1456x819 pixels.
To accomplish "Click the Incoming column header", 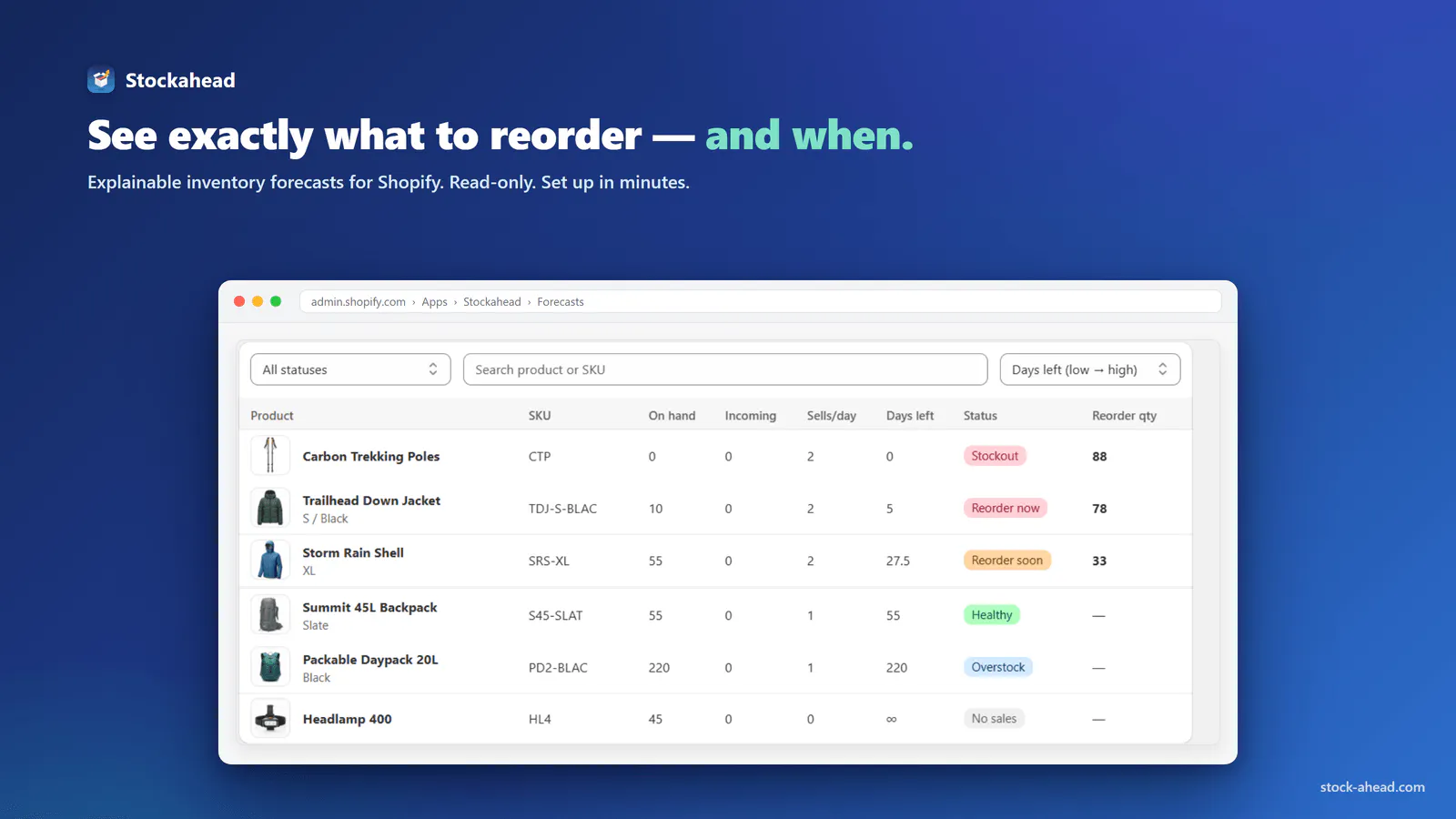I will tap(751, 416).
